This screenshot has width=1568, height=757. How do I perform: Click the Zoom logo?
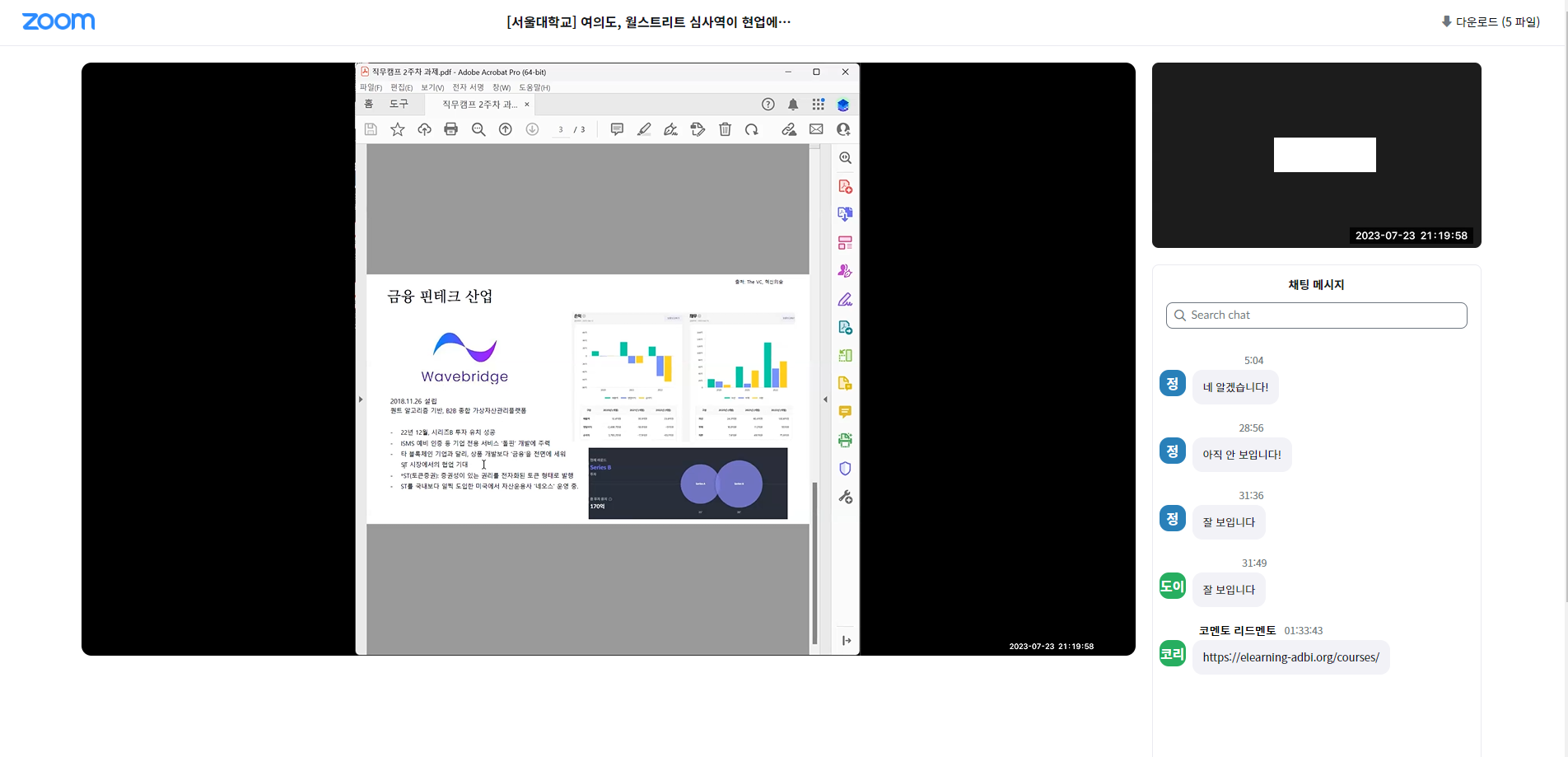pos(58,21)
